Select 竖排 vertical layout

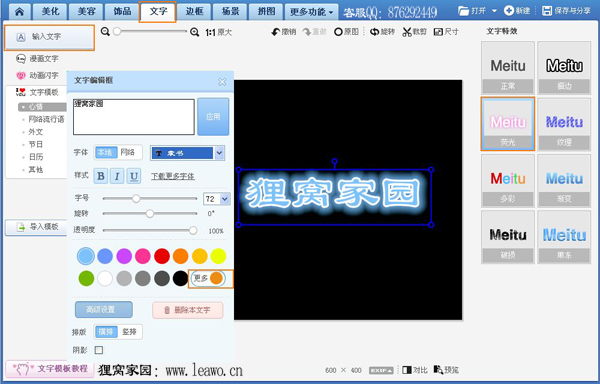pos(129,332)
